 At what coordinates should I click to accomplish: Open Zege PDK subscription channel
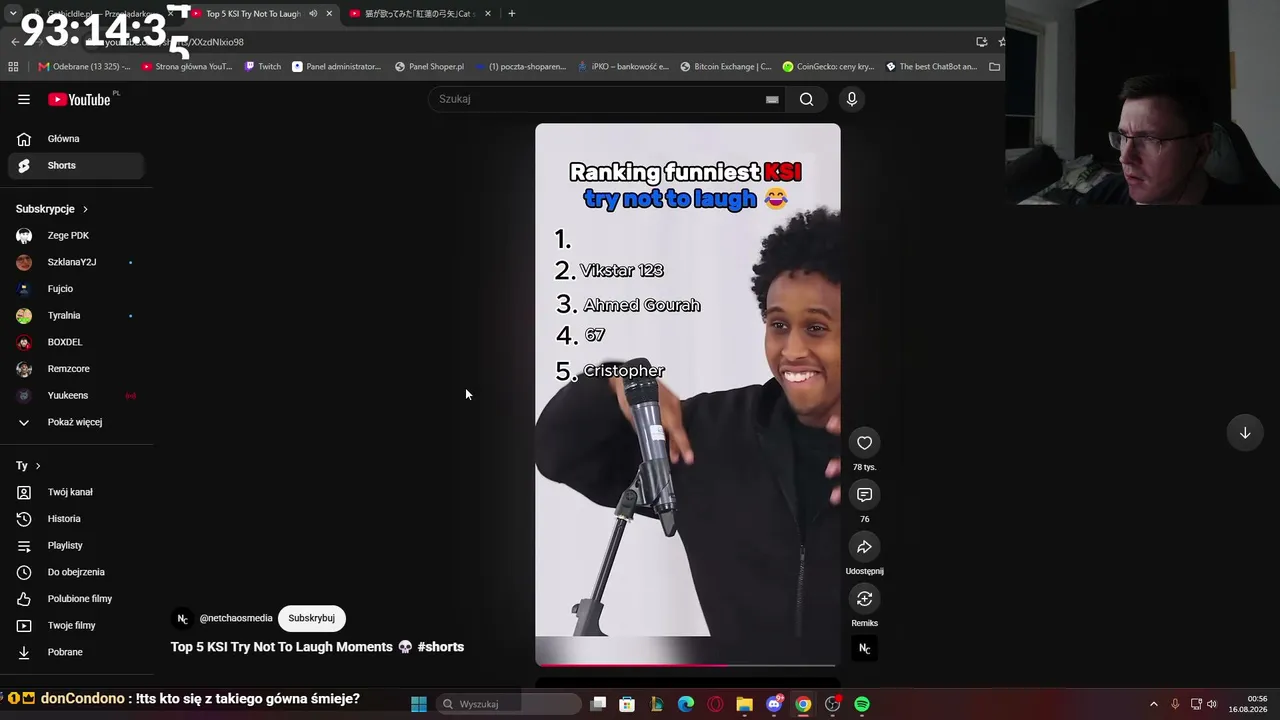coord(75,236)
